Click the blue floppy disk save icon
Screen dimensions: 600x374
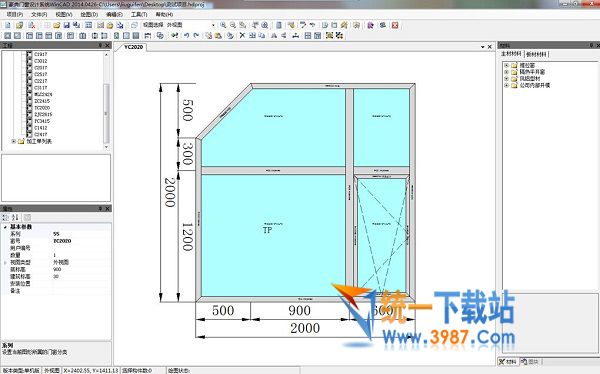pos(66,25)
